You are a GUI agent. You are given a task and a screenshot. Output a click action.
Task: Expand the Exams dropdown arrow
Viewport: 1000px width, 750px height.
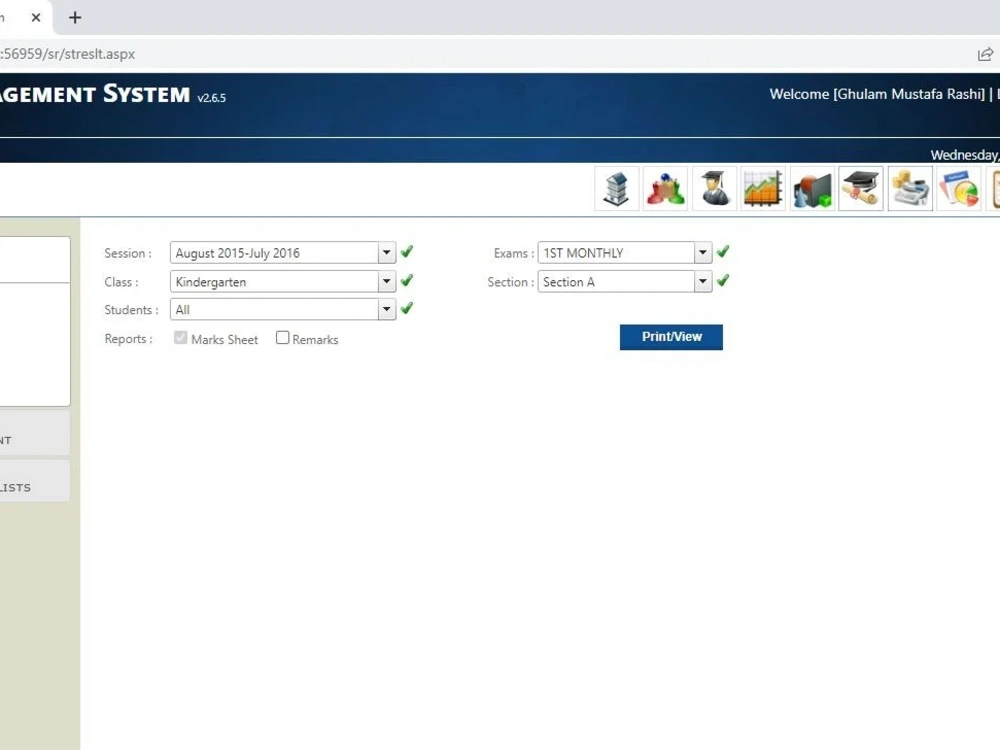click(x=703, y=253)
